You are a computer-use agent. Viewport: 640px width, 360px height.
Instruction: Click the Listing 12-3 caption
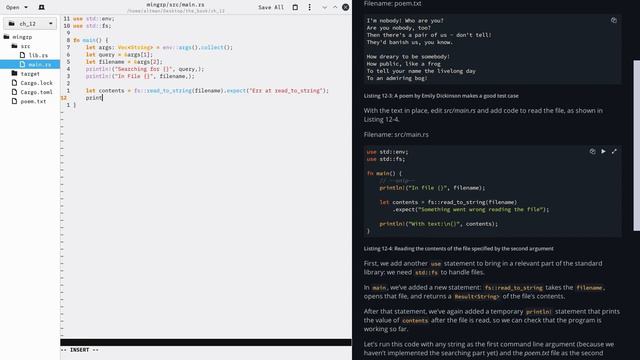(441, 96)
